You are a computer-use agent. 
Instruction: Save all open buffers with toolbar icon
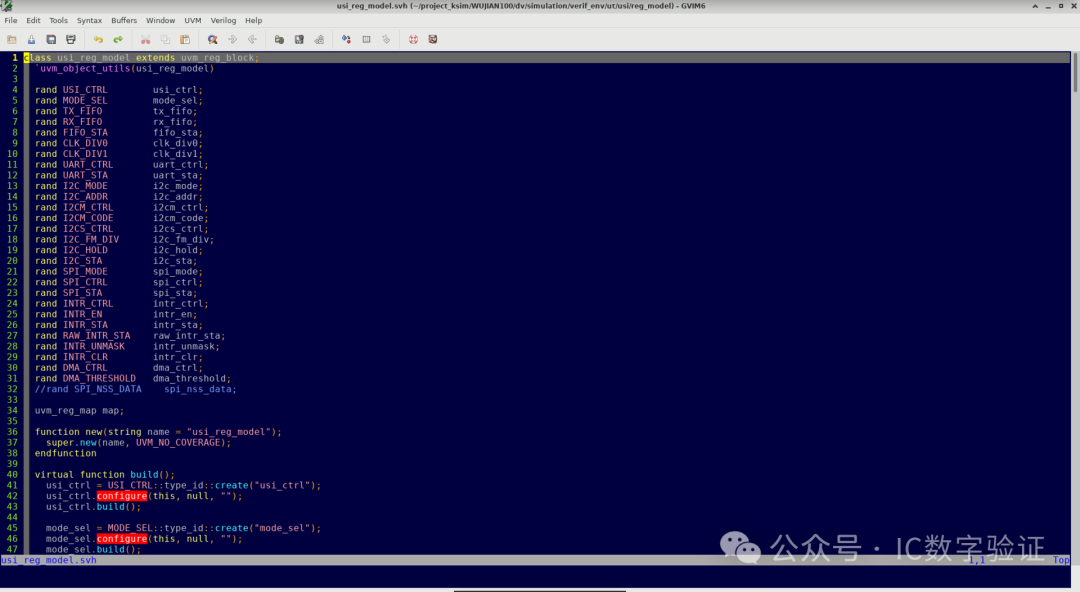pyautogui.click(x=51, y=39)
